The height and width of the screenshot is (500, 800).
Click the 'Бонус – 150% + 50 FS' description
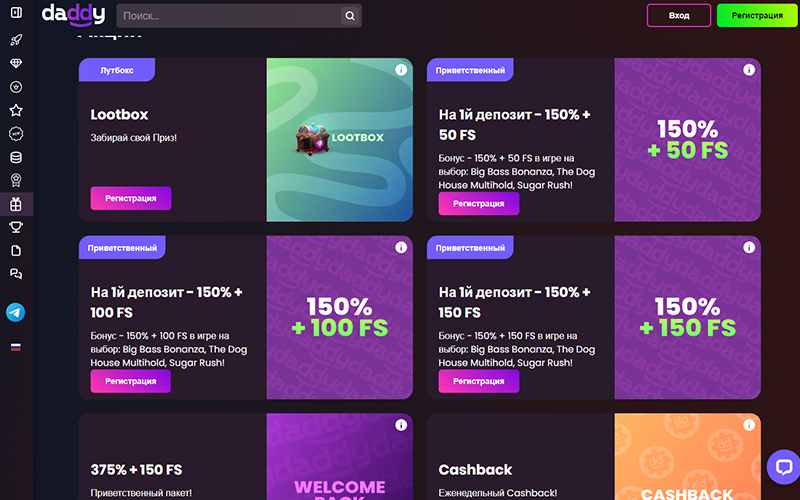516,171
